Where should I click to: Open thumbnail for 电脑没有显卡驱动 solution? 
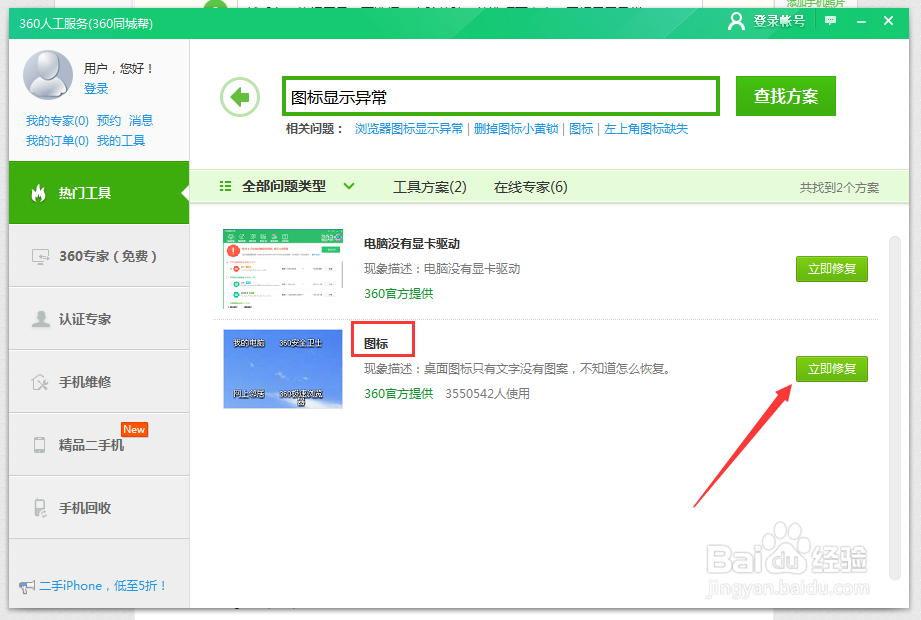(x=283, y=268)
